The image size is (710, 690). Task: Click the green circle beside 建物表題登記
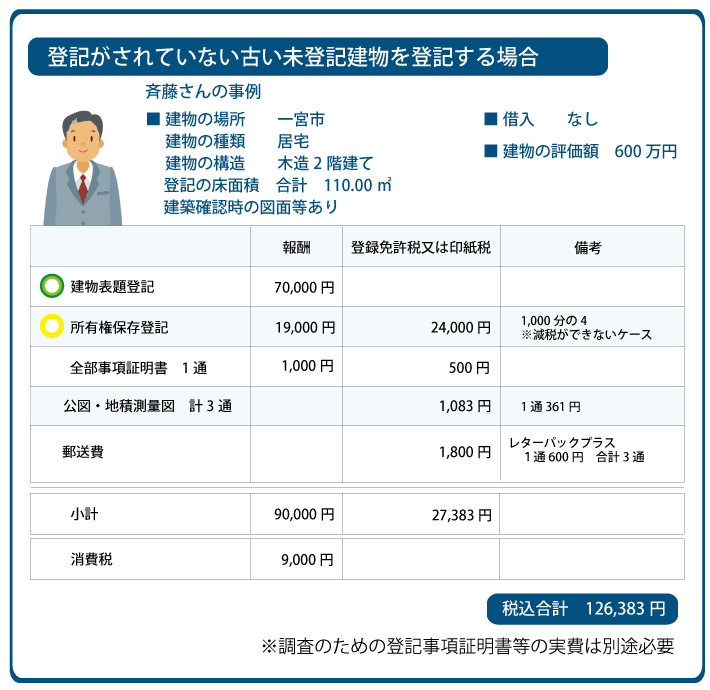click(50, 287)
